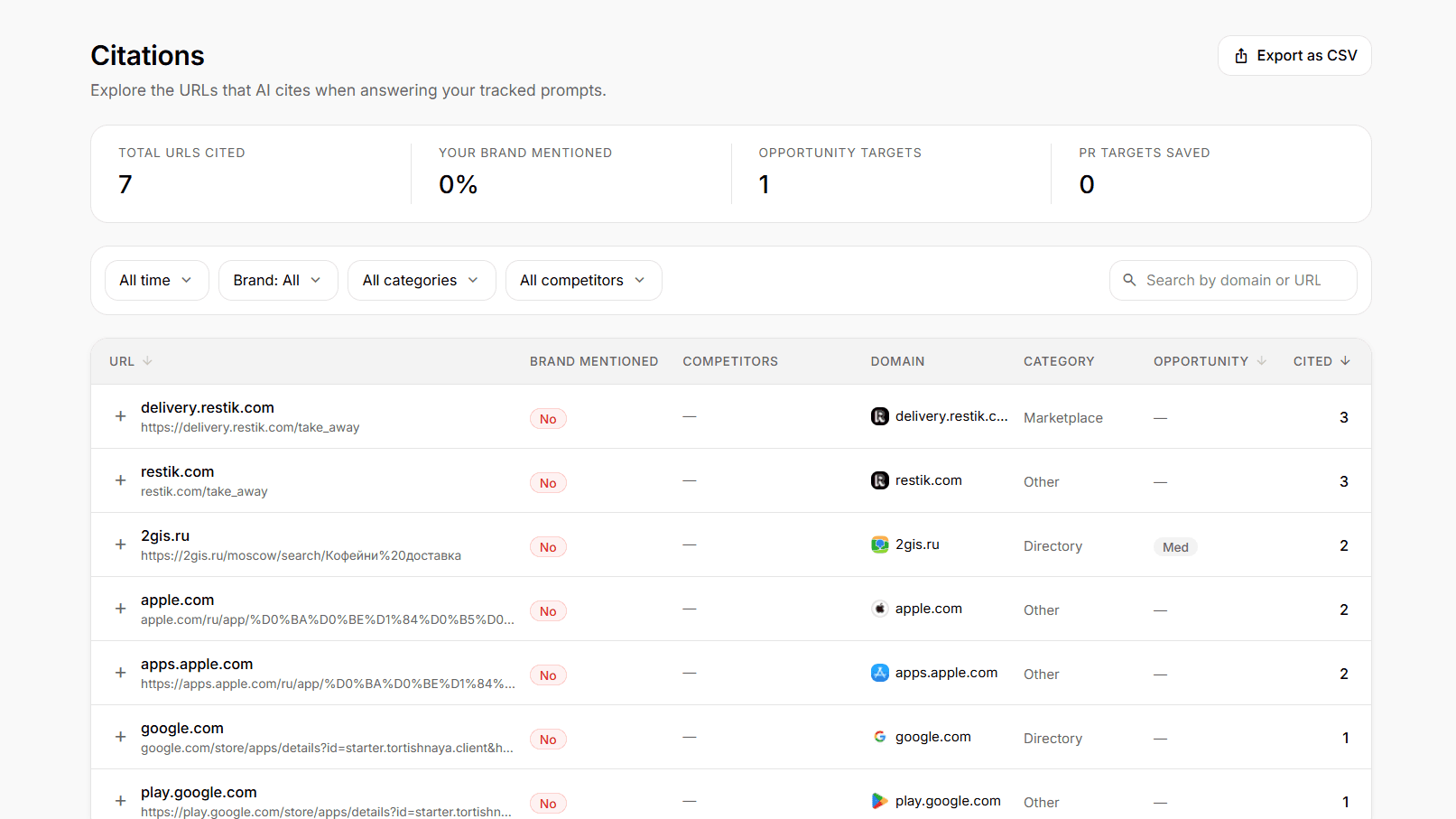
Task: Click the Export as CSV button
Action: [1294, 55]
